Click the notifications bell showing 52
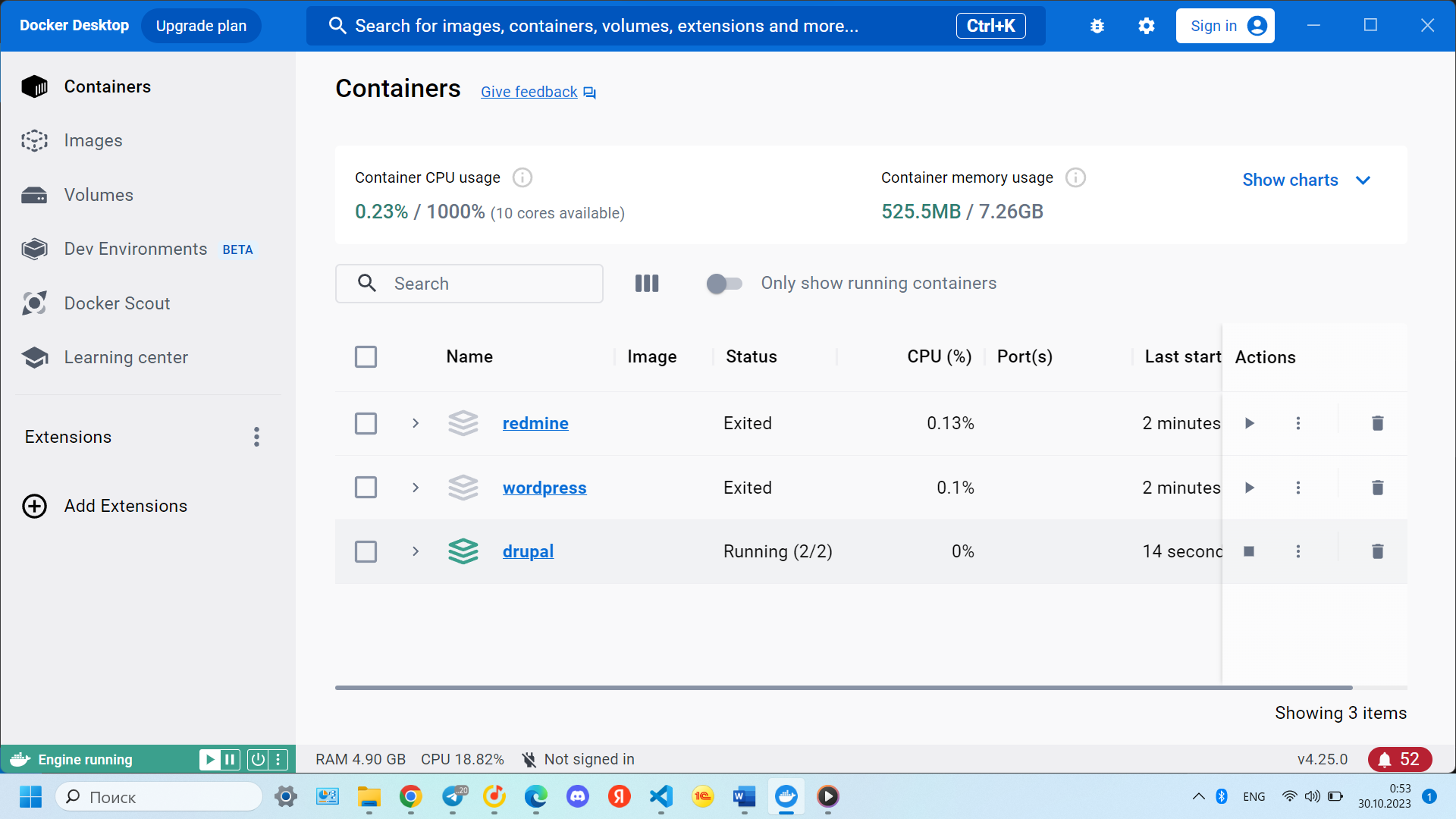Screen dimensions: 1456x819 (x=1399, y=759)
